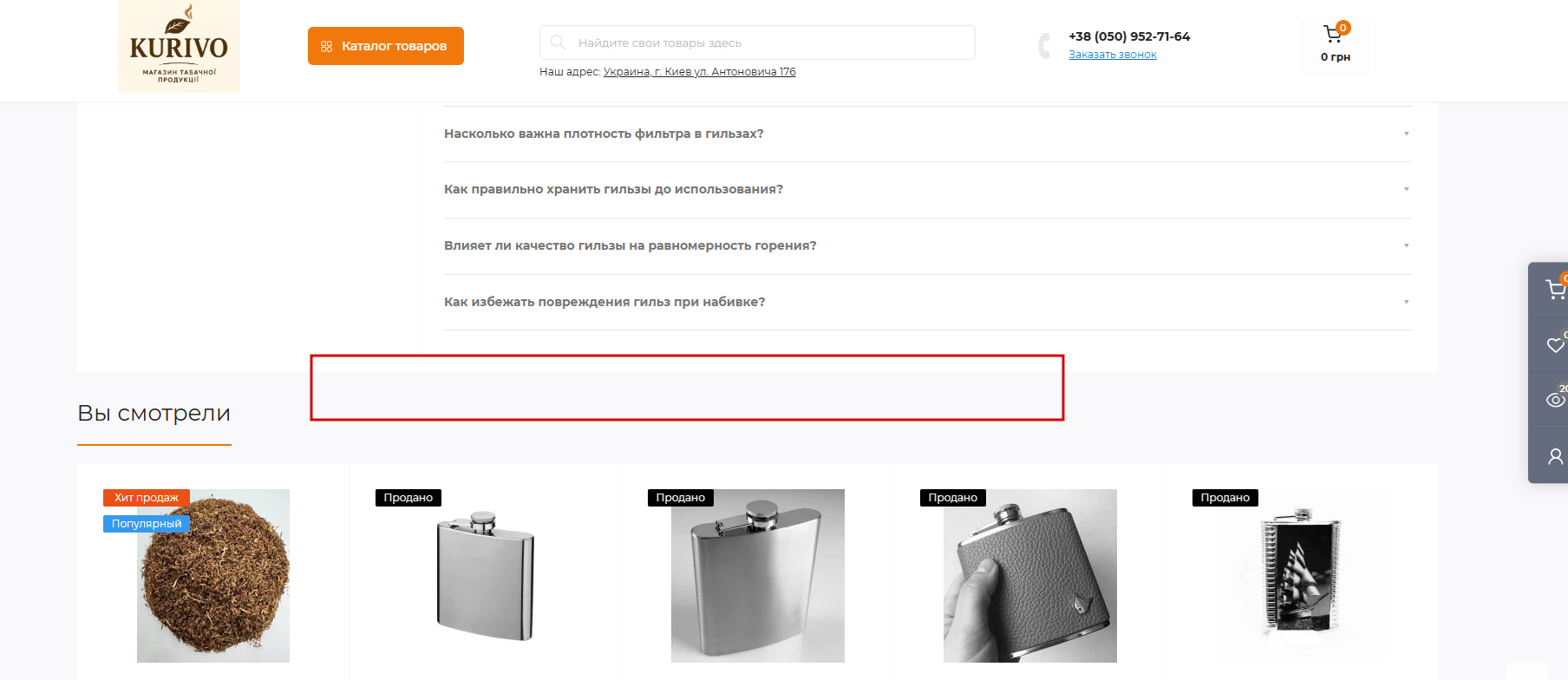The height and width of the screenshot is (680, 1568).
Task: Expand question about storing tubes before use
Action: pos(927,189)
